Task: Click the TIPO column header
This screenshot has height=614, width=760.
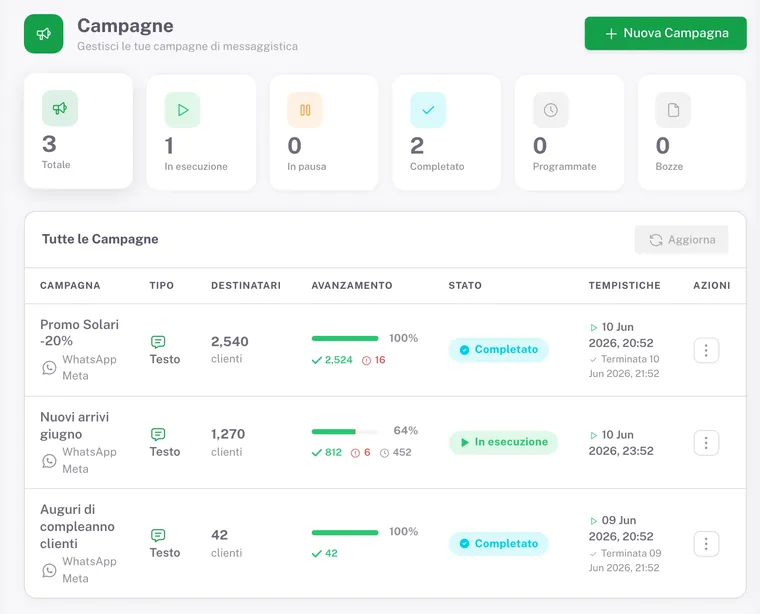Action: [161, 285]
